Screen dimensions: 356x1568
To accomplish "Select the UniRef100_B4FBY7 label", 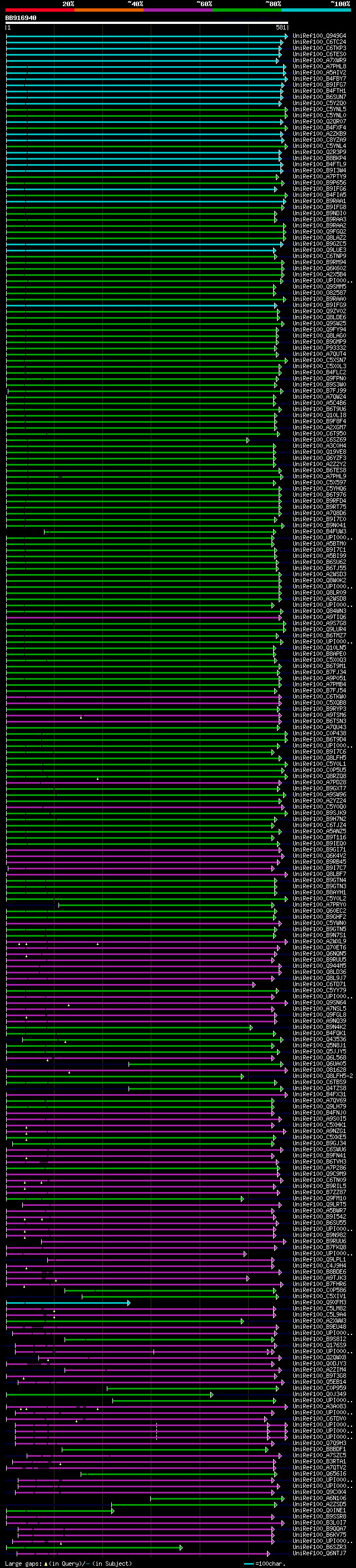I will tap(319, 78).
